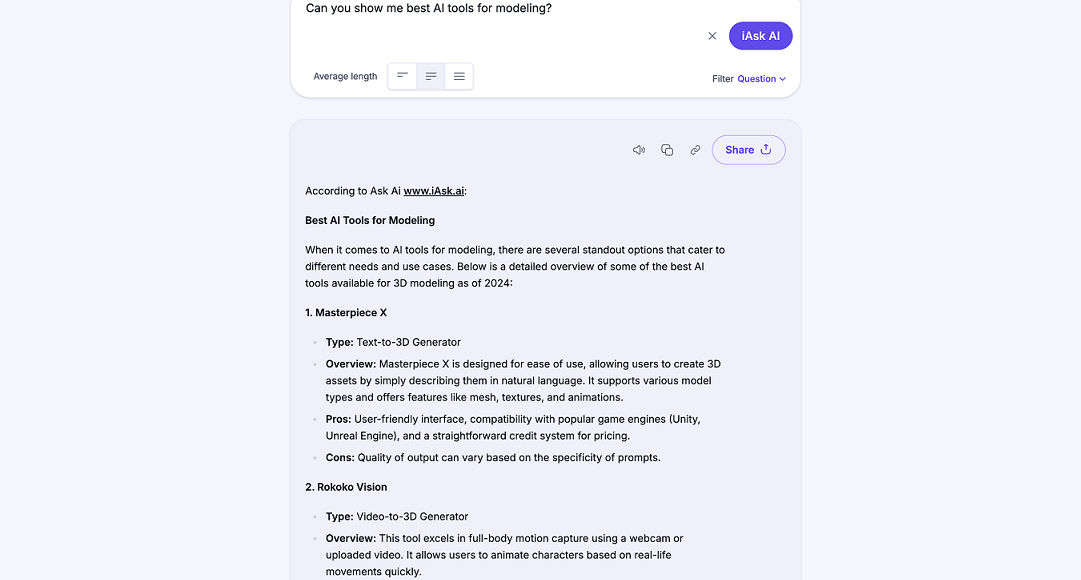Select the long answer length option
This screenshot has height=580, width=1081.
pyautogui.click(x=459, y=76)
